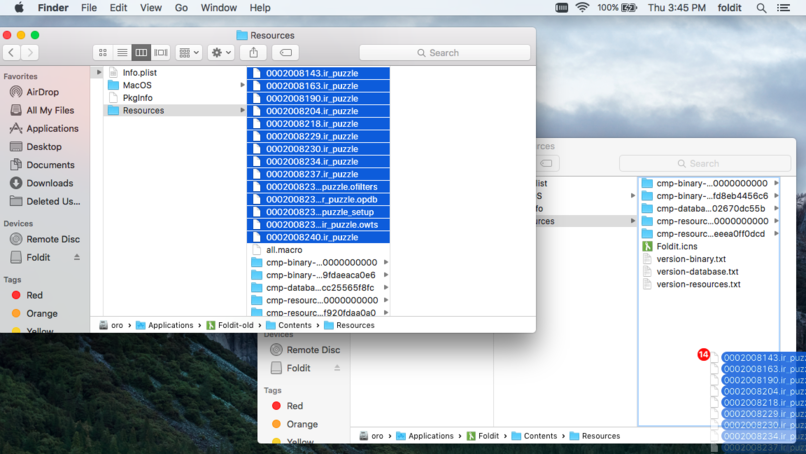Open Spotlight search in menu bar
This screenshot has height=454, width=806.
(x=761, y=8)
